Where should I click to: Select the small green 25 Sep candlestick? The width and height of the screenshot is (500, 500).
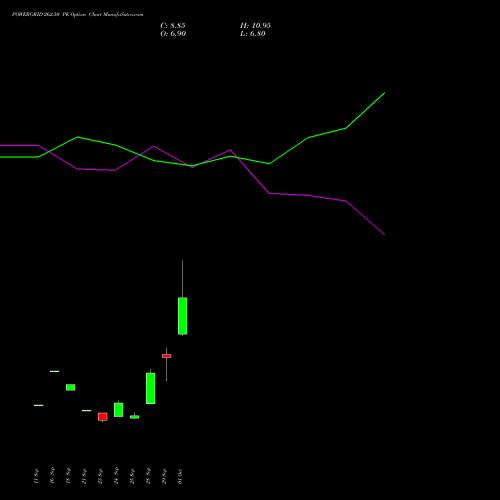tap(135, 417)
